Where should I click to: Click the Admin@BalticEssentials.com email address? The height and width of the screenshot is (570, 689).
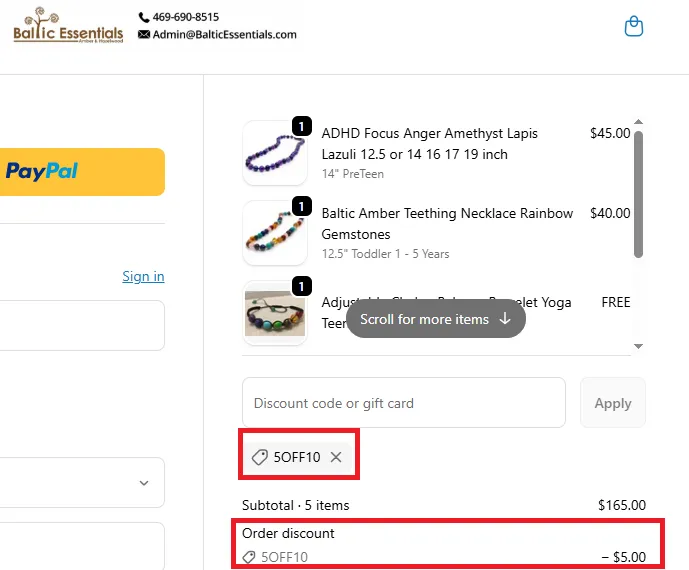[x=225, y=34]
